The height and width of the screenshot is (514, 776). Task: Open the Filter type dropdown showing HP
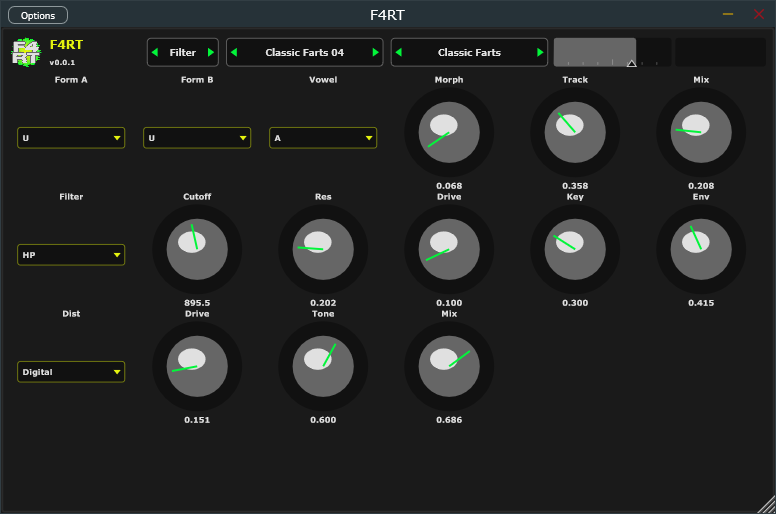click(x=71, y=255)
